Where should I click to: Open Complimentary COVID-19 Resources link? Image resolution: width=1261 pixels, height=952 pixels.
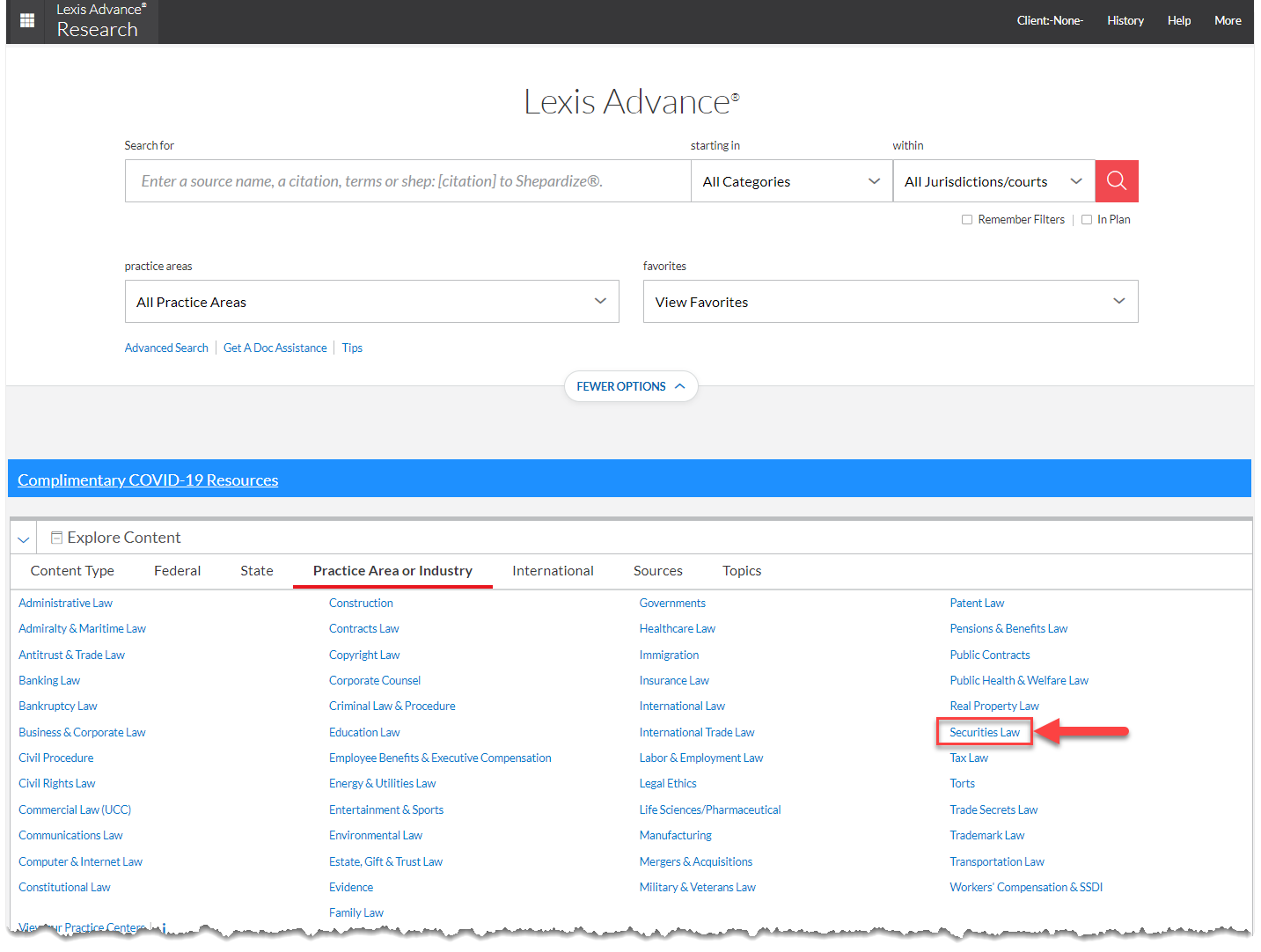(x=148, y=480)
